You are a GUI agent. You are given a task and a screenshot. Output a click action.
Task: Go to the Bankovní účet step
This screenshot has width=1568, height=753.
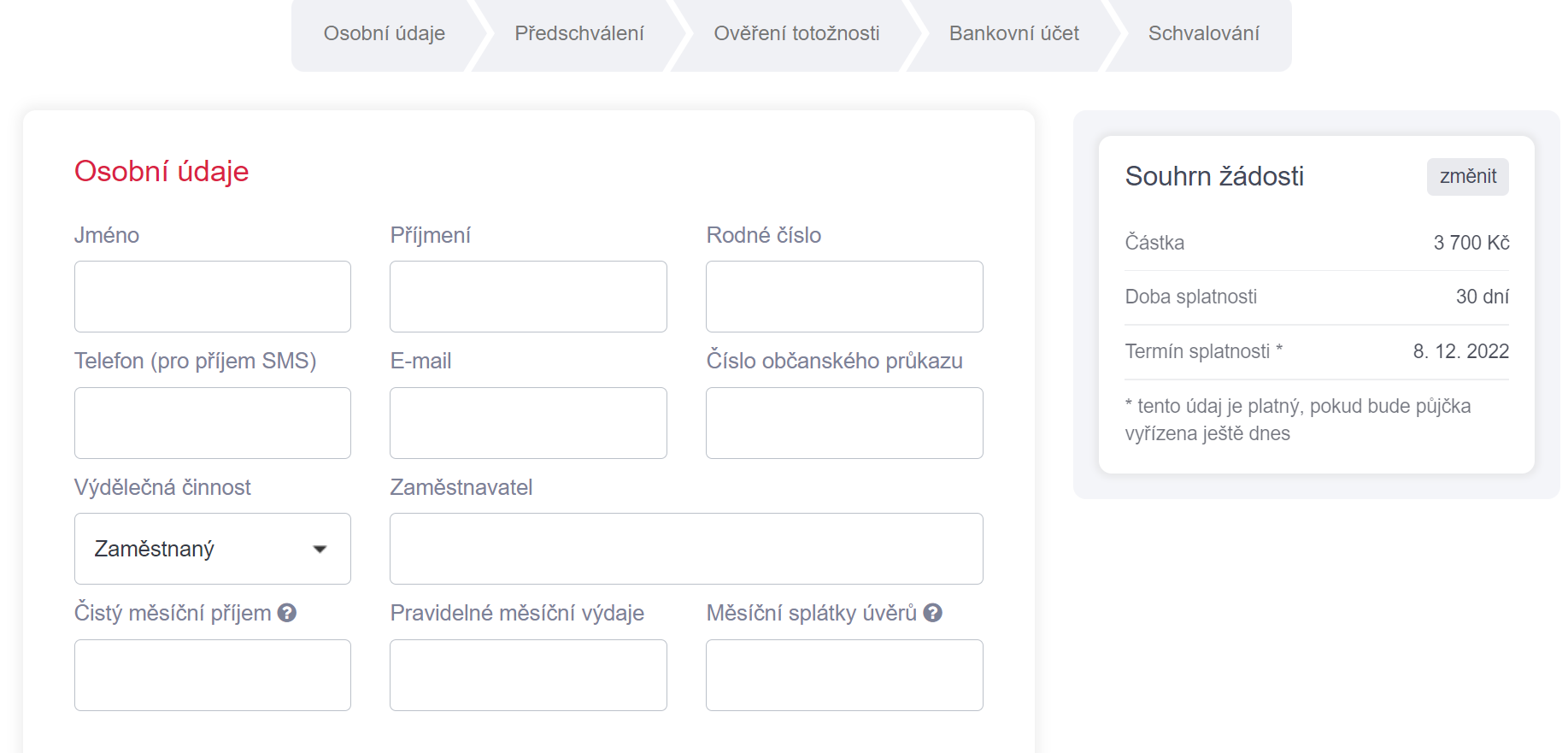pyautogui.click(x=1013, y=33)
